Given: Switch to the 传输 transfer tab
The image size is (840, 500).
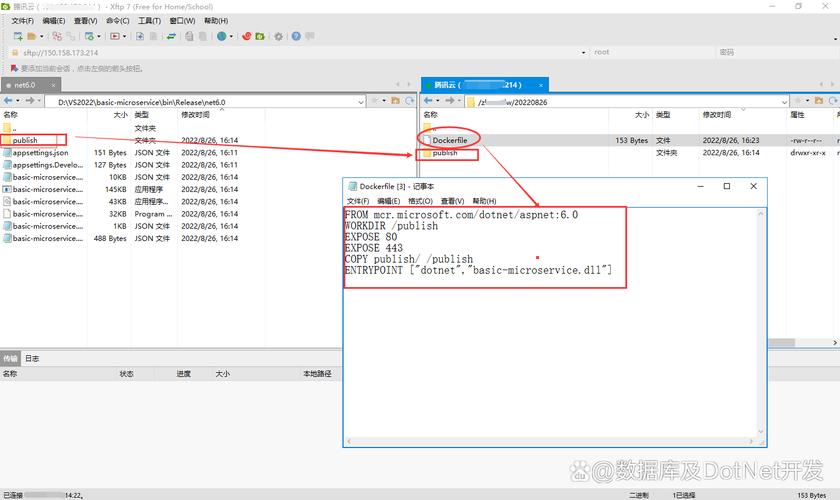Looking at the screenshot, I should click(x=10, y=358).
